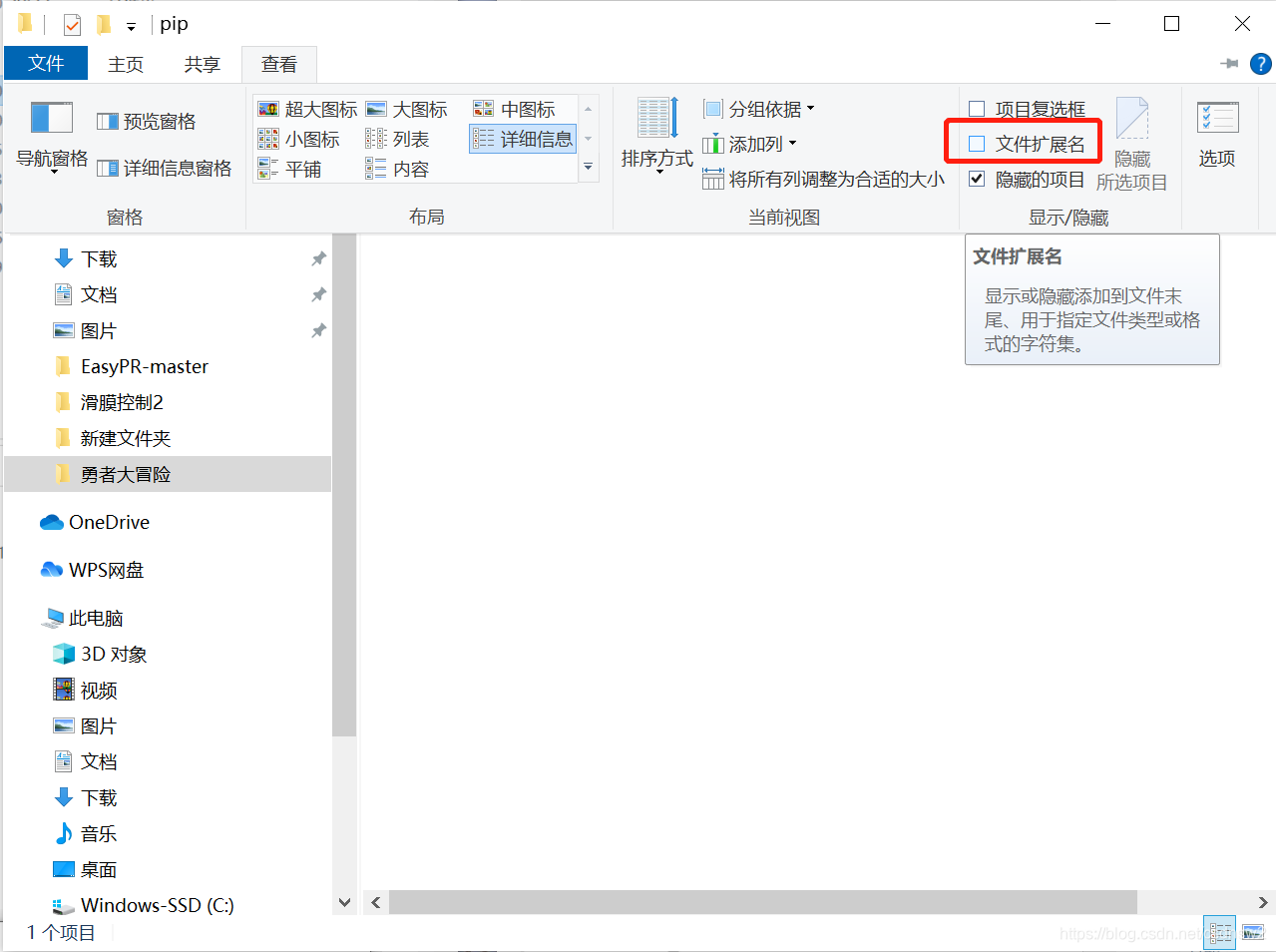Toggle the 详细信息窗格 pane
Viewport: 1276px width, 952px height.
(x=165, y=169)
